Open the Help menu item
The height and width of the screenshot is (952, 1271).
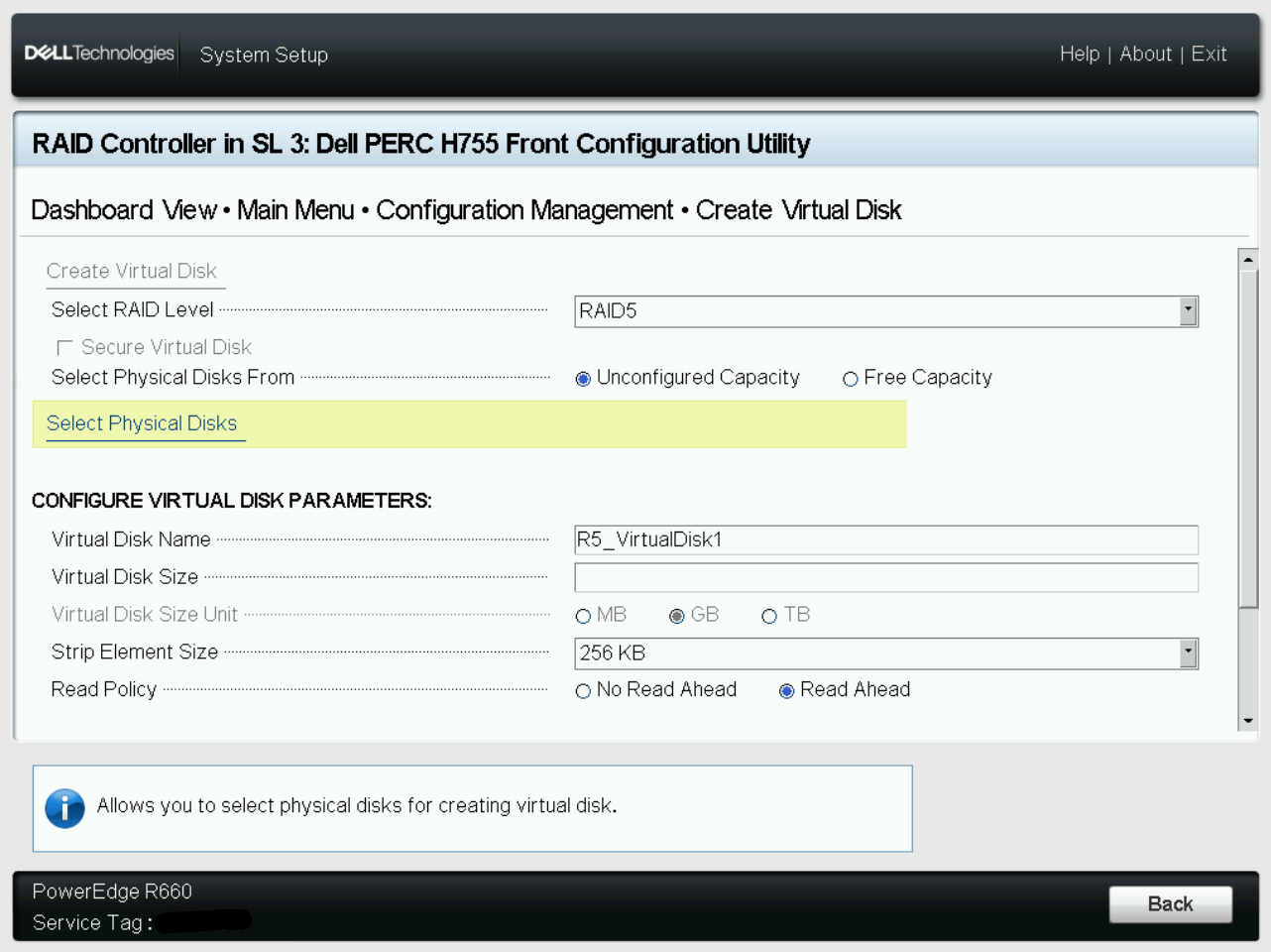[1080, 54]
